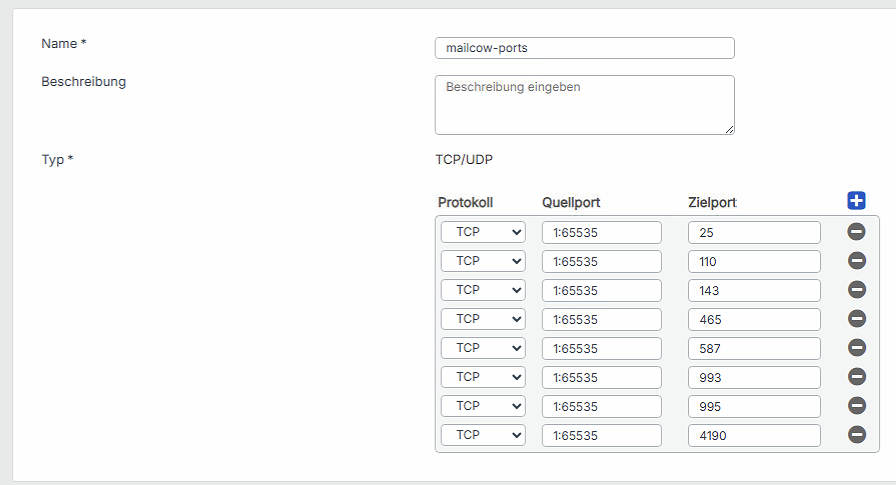Delete the port 993 entry
The width and height of the screenshot is (896, 485).
(x=857, y=377)
